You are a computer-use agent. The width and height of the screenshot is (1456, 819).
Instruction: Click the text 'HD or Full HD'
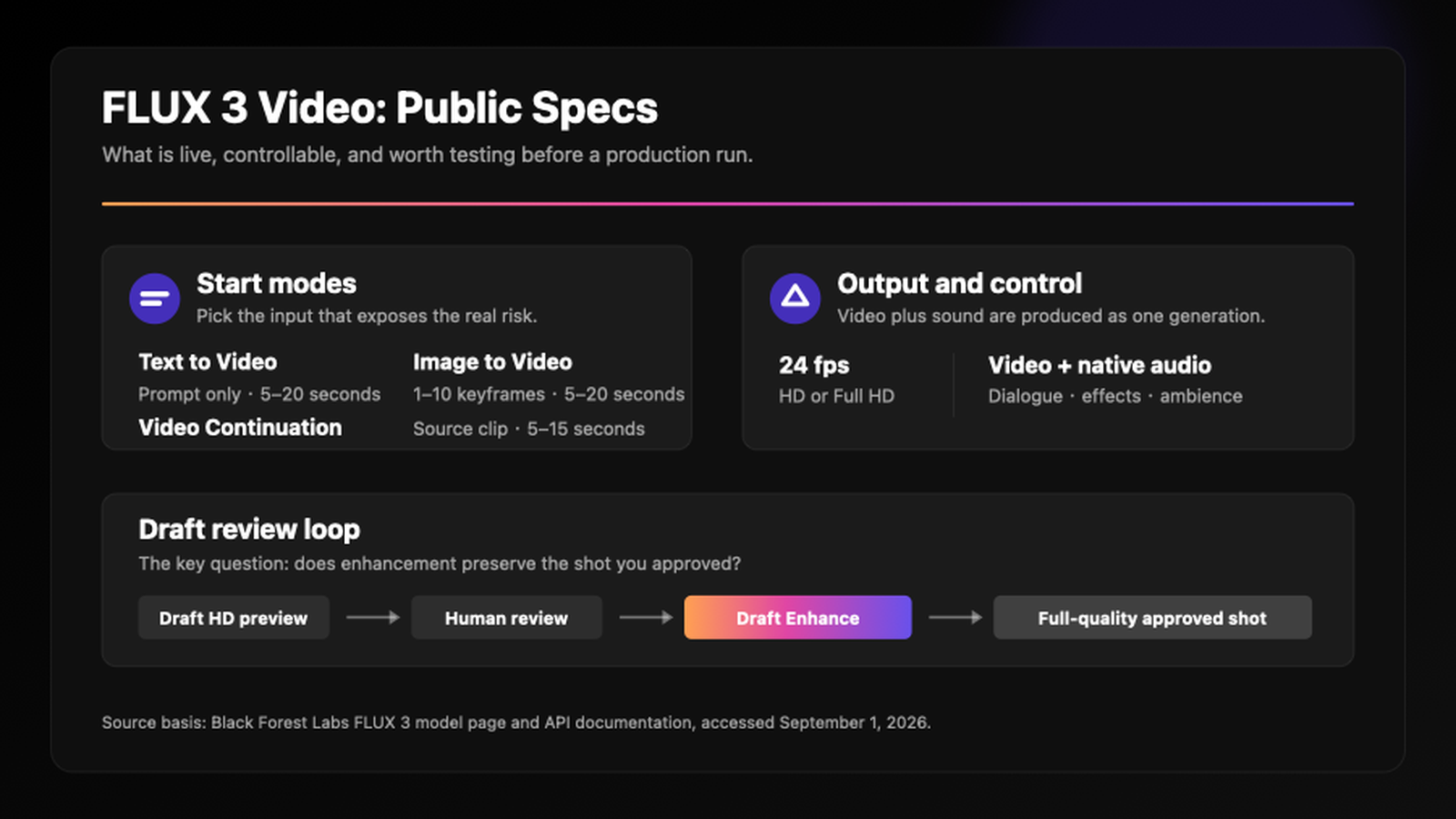click(837, 397)
